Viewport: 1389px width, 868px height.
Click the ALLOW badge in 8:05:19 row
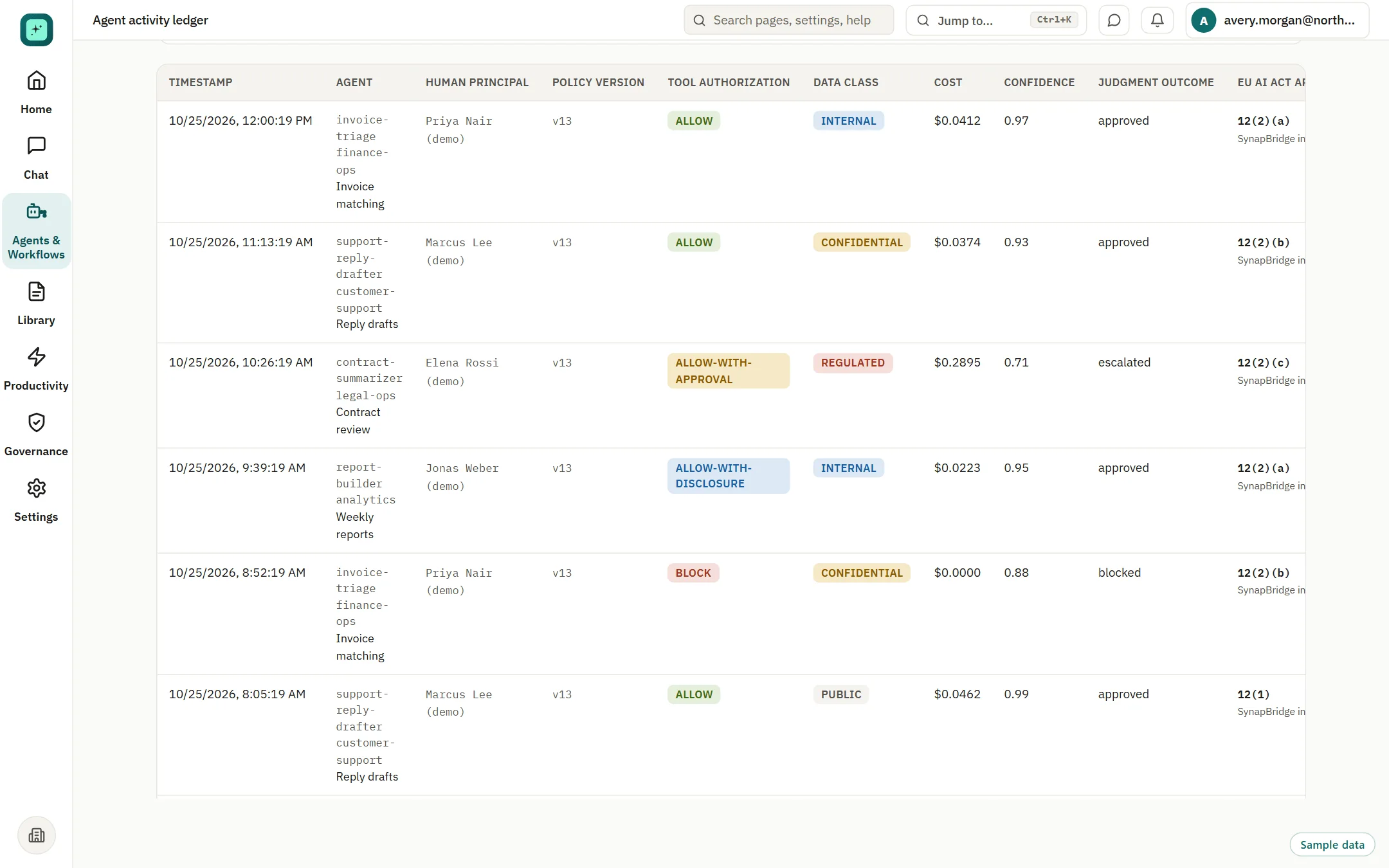click(694, 694)
